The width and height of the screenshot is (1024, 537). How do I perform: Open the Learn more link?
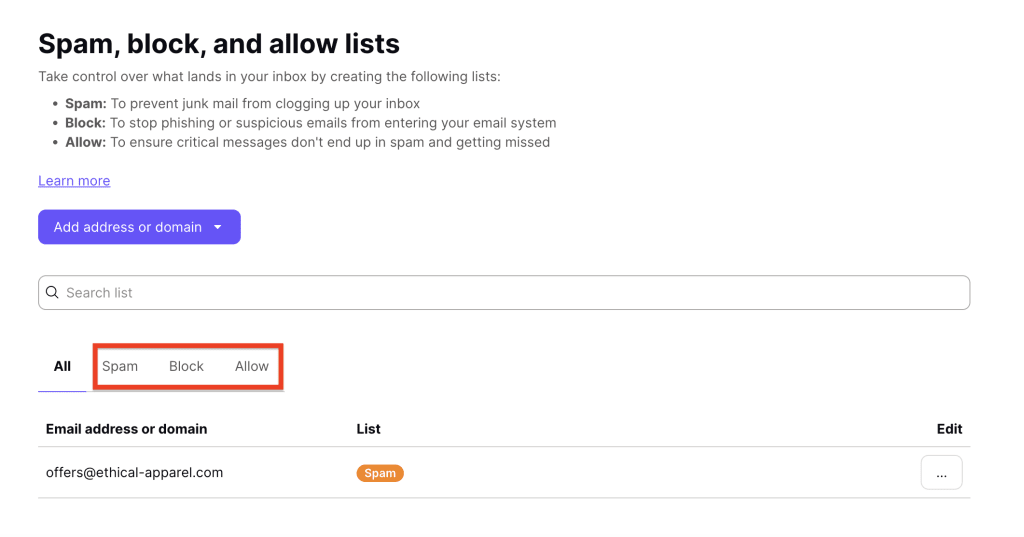(x=74, y=181)
